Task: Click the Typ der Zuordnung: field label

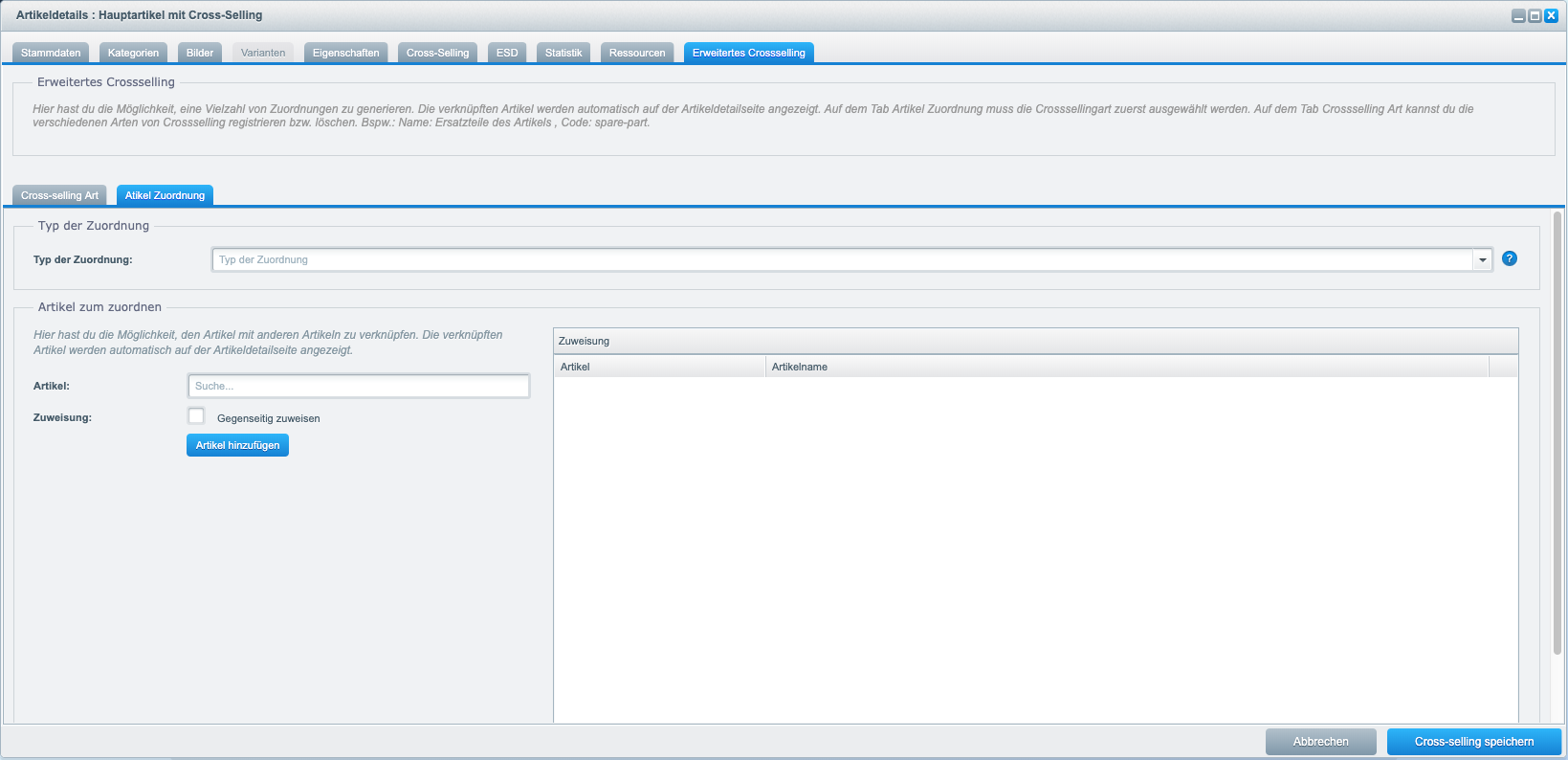Action: point(83,259)
